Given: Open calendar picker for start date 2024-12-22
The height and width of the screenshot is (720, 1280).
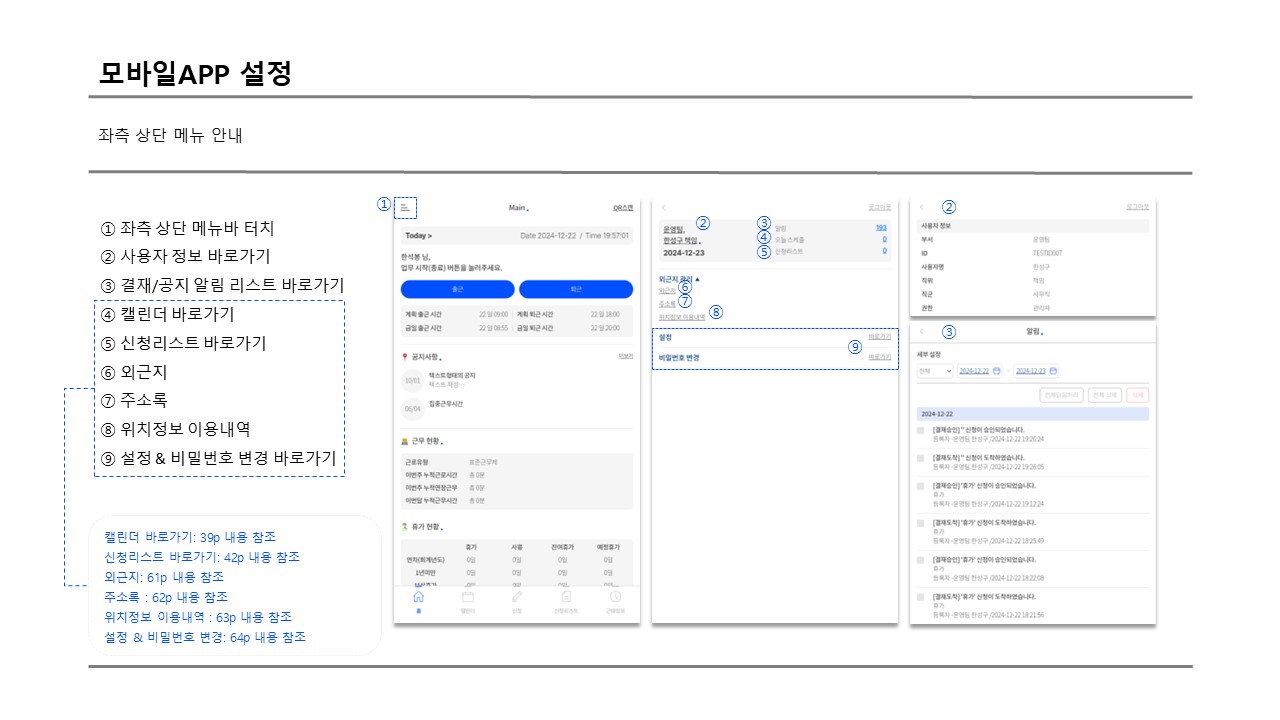Looking at the screenshot, I should pyautogui.click(x=996, y=370).
